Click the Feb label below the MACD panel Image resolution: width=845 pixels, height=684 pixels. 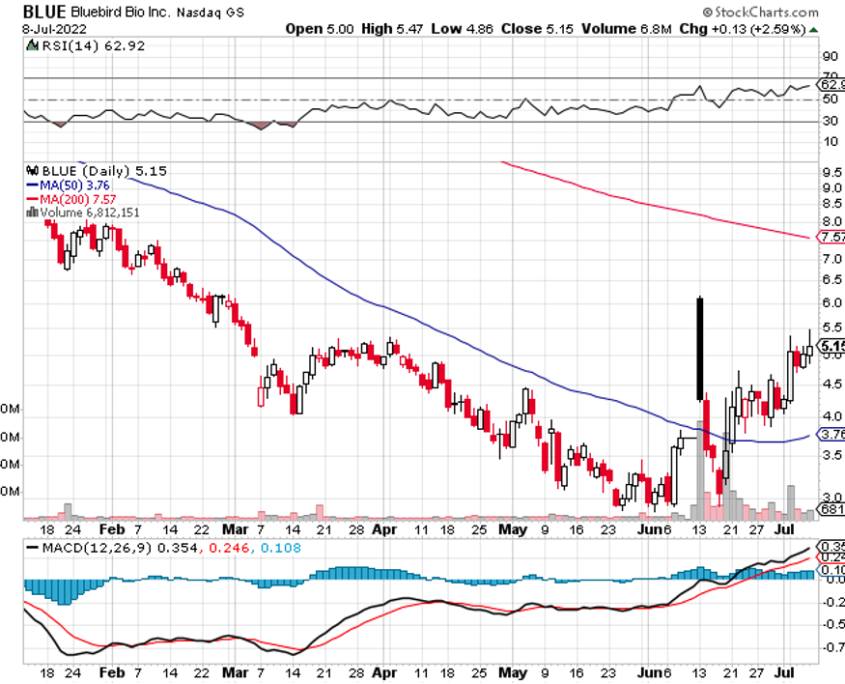(112, 673)
